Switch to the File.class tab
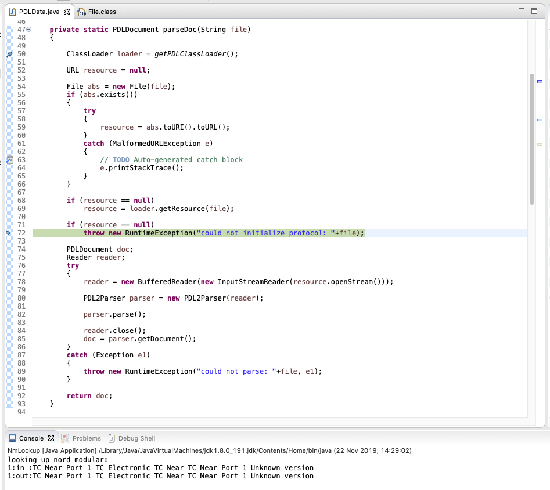The height and width of the screenshot is (490, 550). click(x=97, y=12)
